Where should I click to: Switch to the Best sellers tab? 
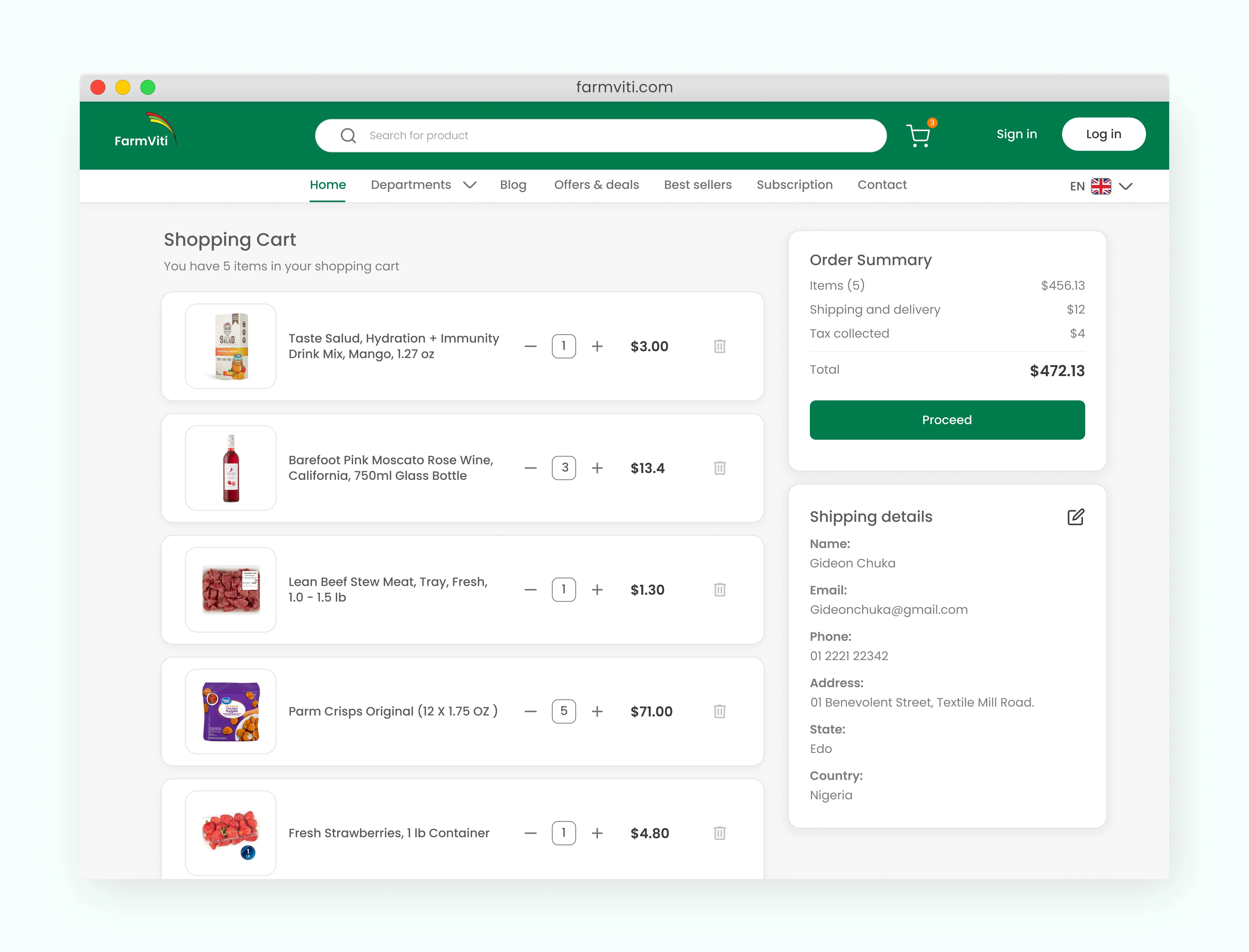698,185
